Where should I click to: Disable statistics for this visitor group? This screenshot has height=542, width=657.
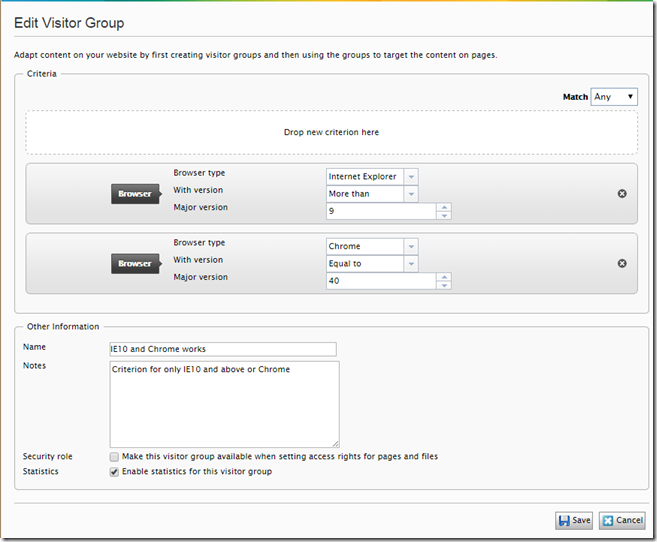114,472
